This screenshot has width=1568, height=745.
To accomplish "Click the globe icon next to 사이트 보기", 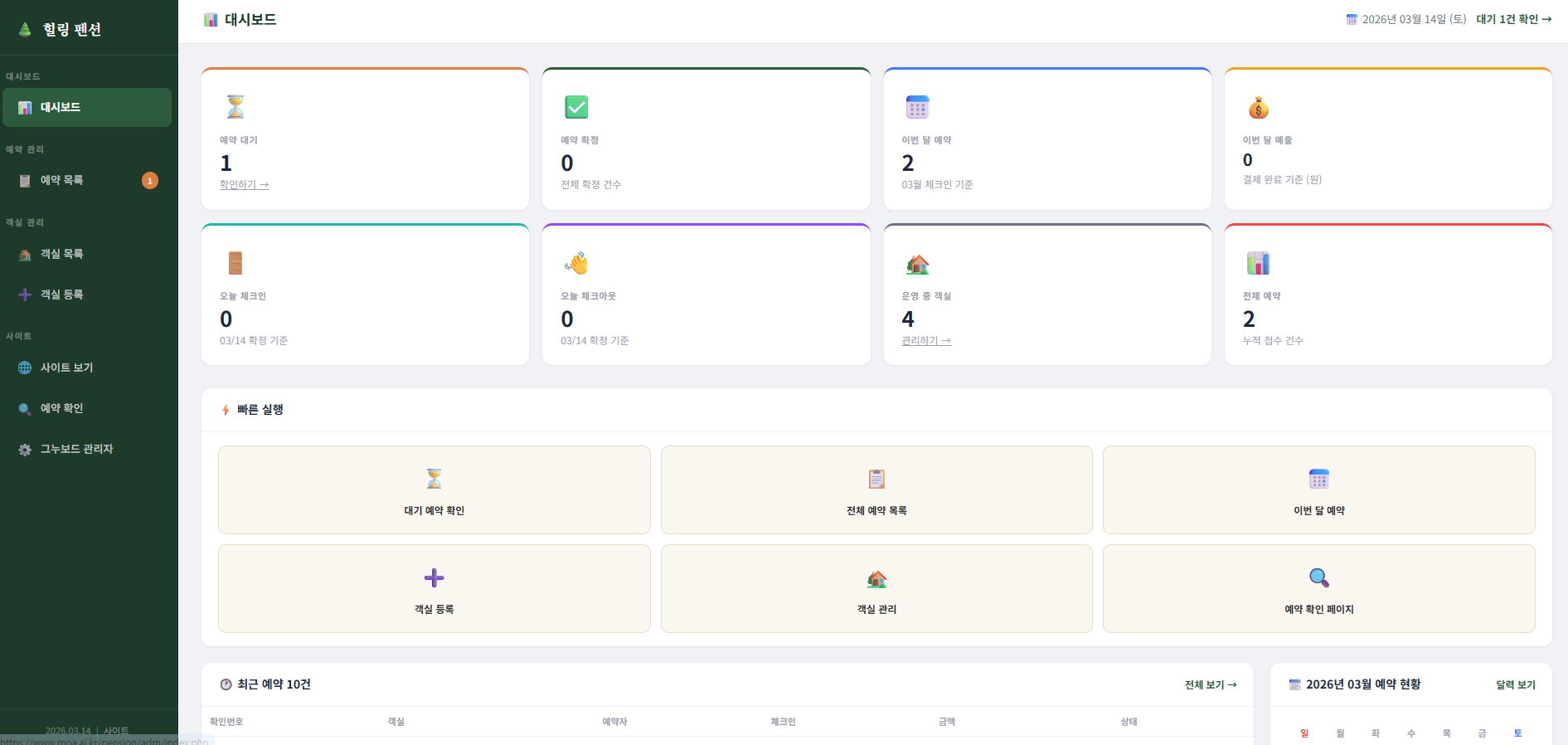I will [x=25, y=368].
